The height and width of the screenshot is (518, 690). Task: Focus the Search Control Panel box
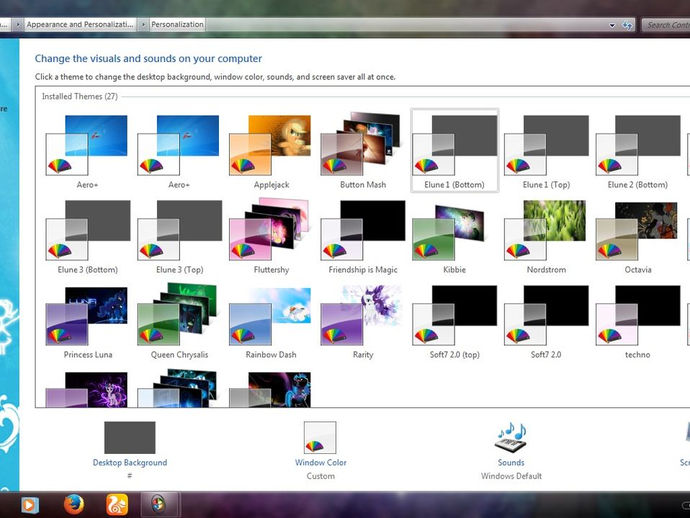(x=666, y=25)
